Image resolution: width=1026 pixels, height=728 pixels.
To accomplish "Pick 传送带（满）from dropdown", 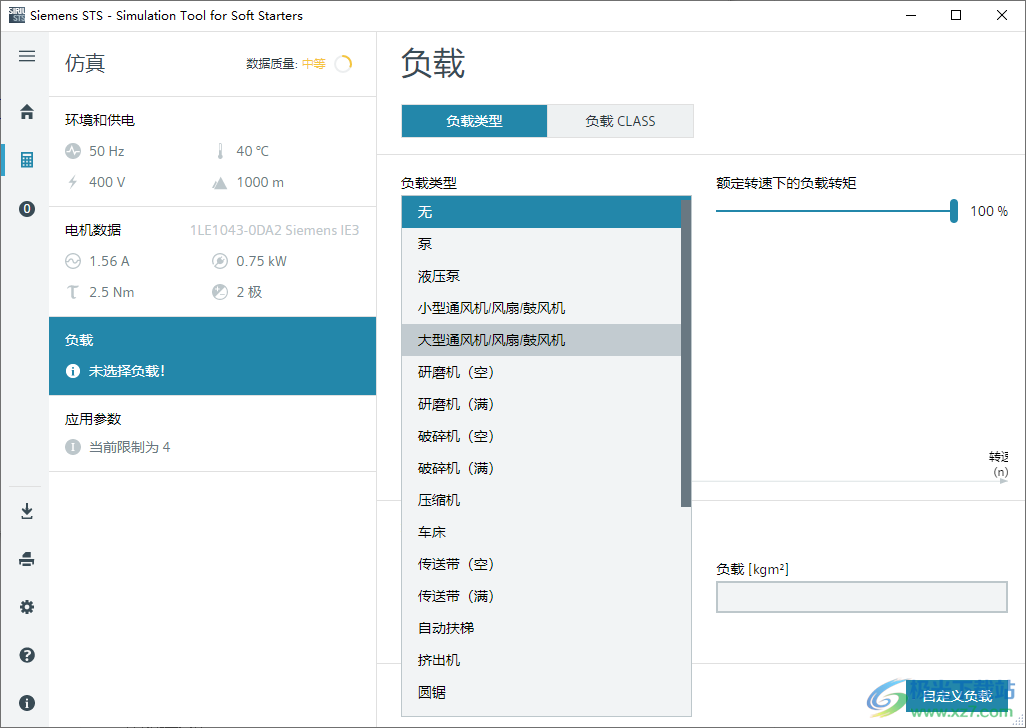I will pyautogui.click(x=541, y=597).
